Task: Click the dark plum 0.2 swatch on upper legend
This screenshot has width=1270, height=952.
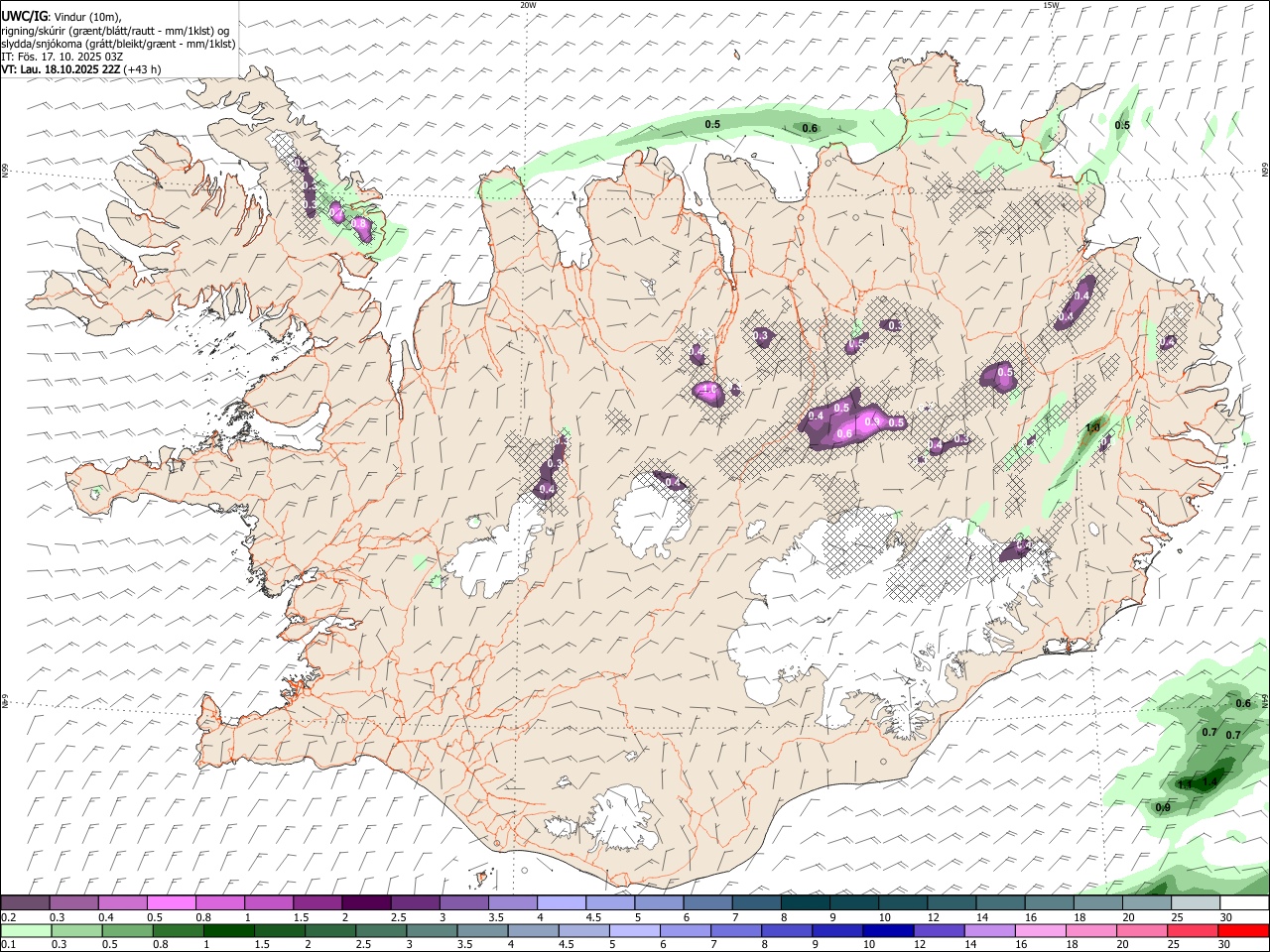Action: click(26, 903)
